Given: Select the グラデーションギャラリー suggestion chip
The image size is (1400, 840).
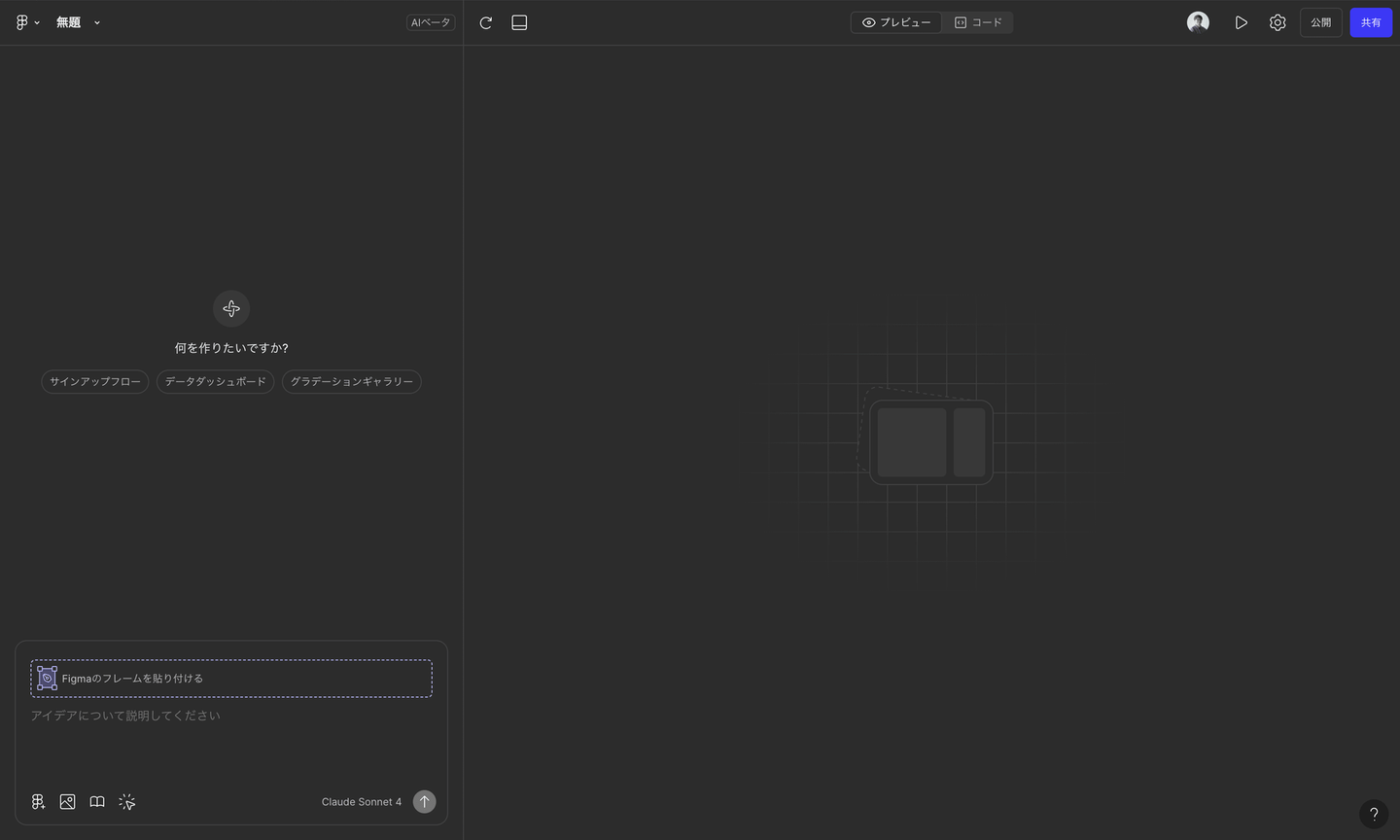Looking at the screenshot, I should point(352,382).
